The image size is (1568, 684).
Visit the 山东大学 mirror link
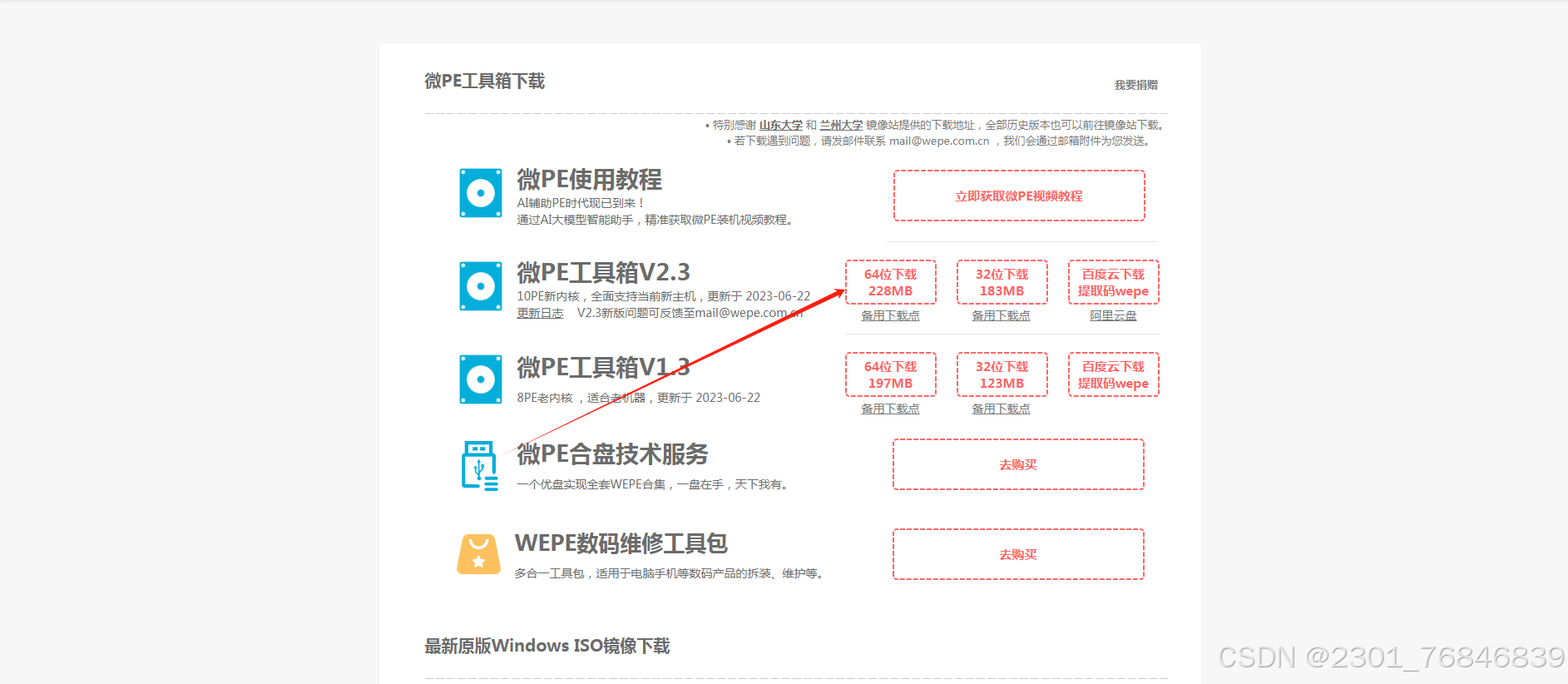pyautogui.click(x=781, y=126)
